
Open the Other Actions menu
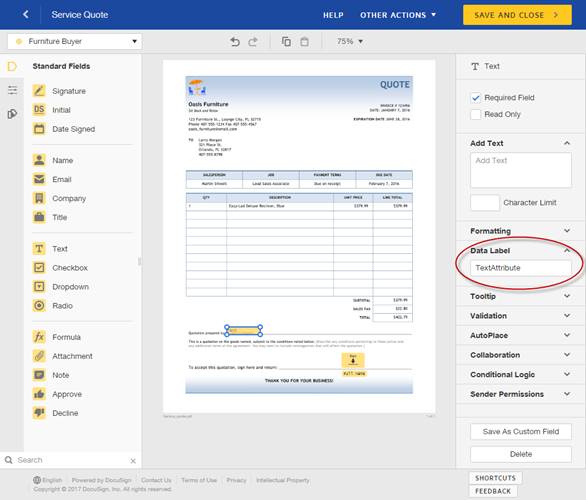[x=398, y=15]
